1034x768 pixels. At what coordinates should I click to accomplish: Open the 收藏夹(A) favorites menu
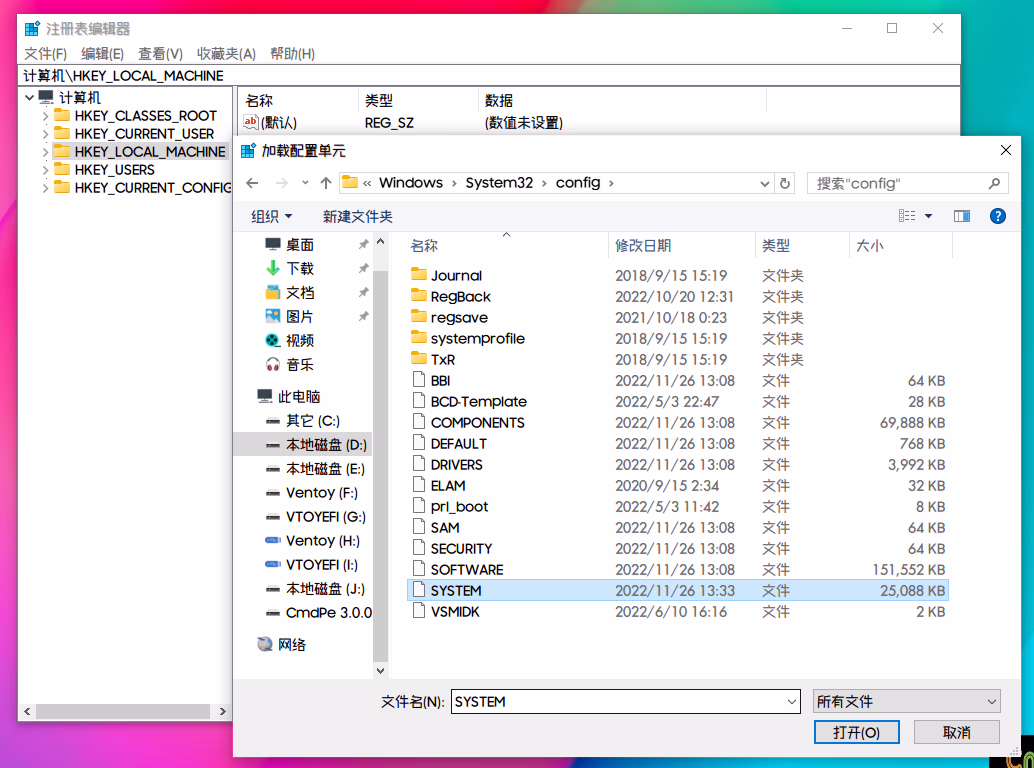click(226, 54)
